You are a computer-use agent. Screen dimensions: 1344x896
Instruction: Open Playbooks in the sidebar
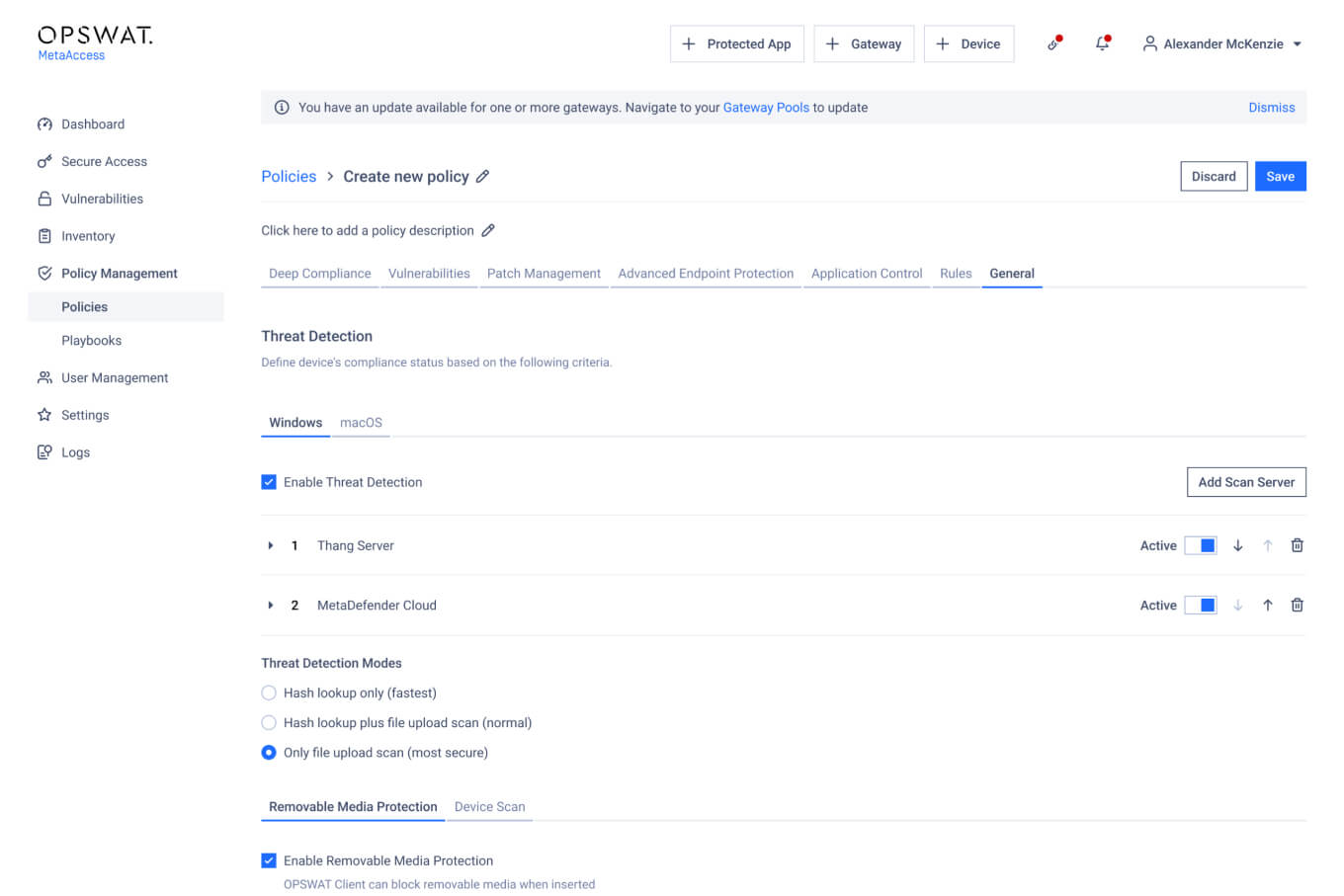coord(92,341)
